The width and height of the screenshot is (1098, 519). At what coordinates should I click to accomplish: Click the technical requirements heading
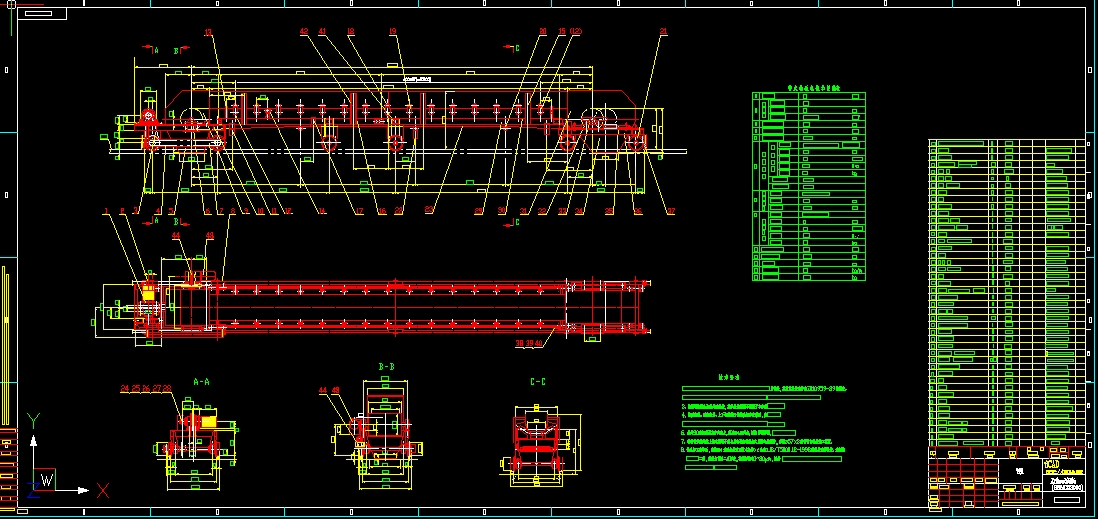click(x=728, y=378)
